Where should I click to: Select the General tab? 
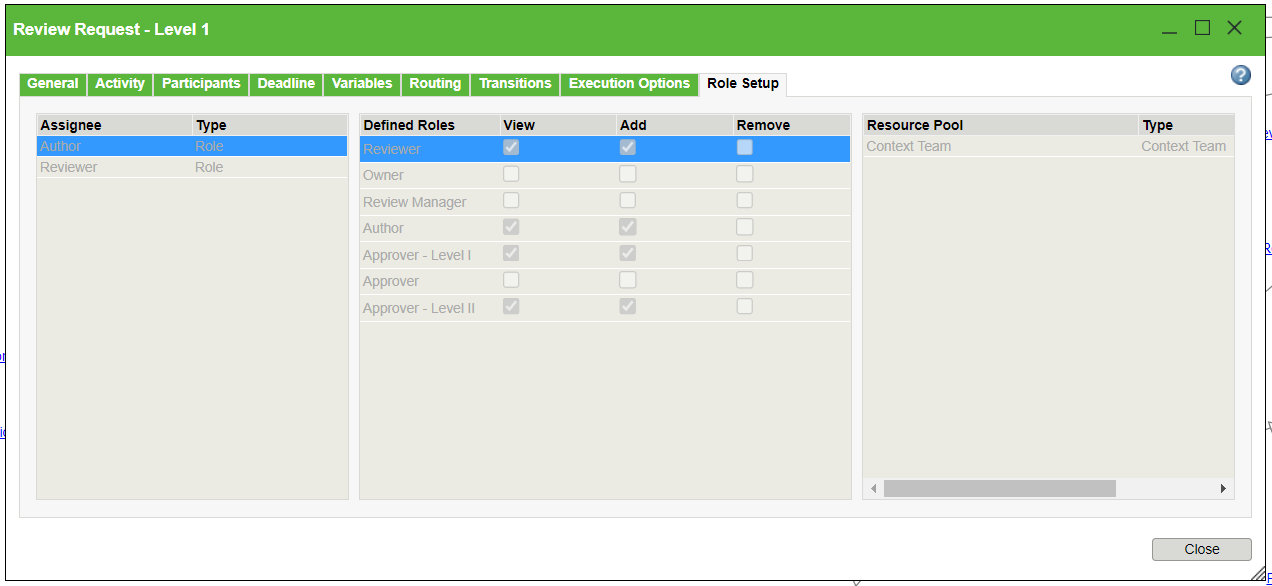tap(52, 84)
